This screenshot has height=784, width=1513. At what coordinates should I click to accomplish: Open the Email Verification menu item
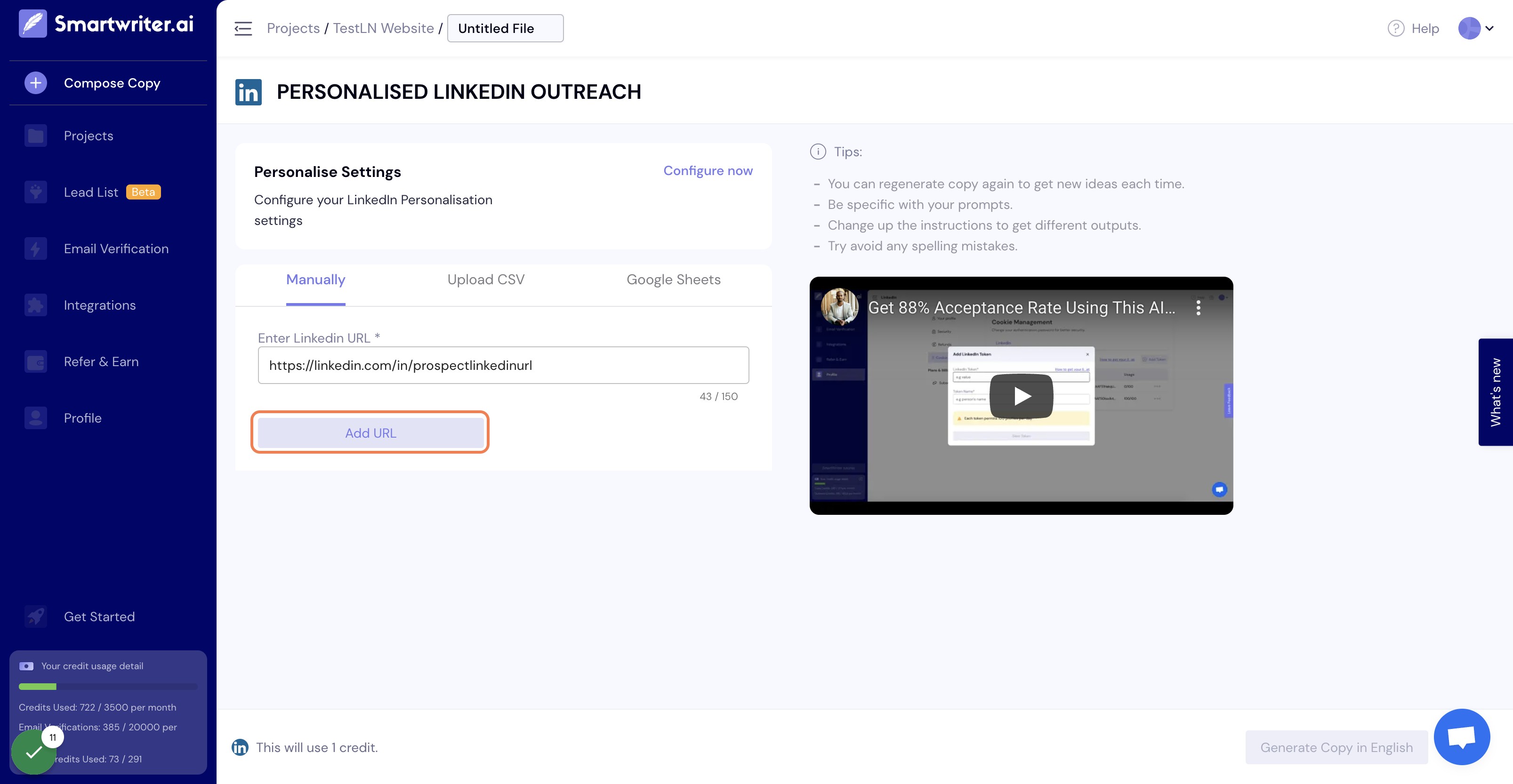(116, 248)
